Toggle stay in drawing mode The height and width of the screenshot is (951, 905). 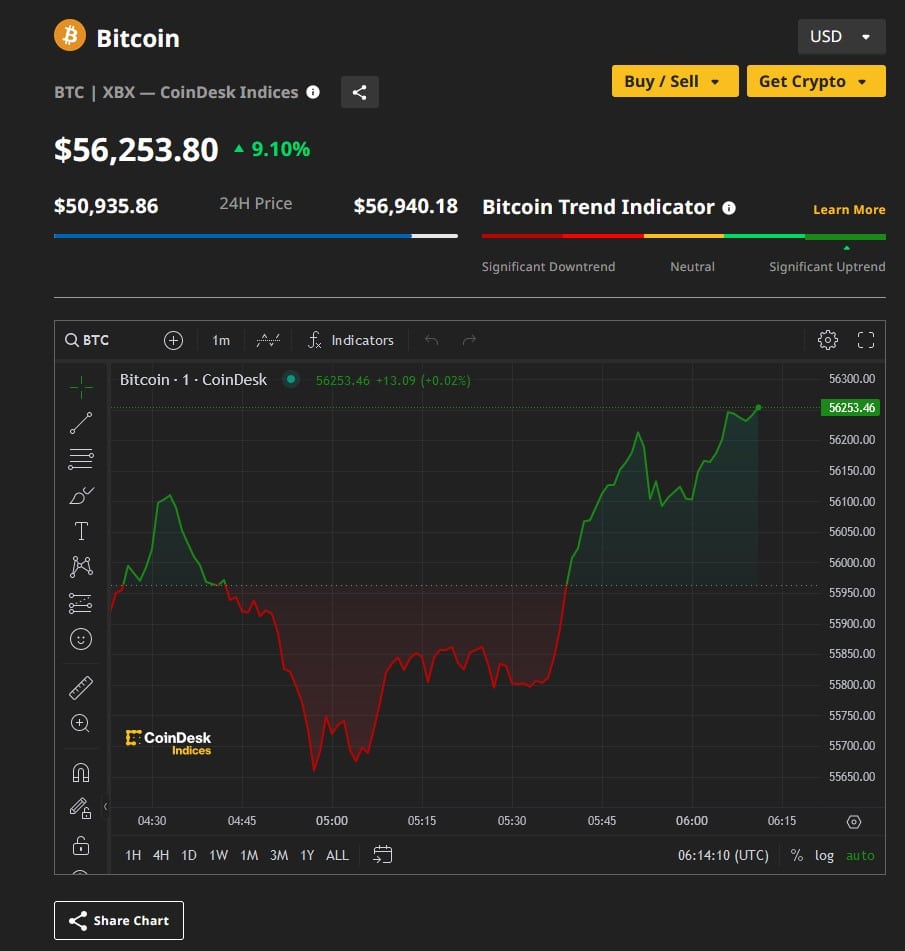[81, 808]
